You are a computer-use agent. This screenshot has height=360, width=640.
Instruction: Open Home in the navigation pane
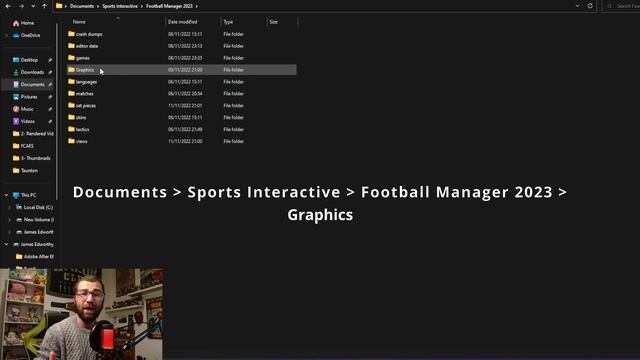pos(23,23)
